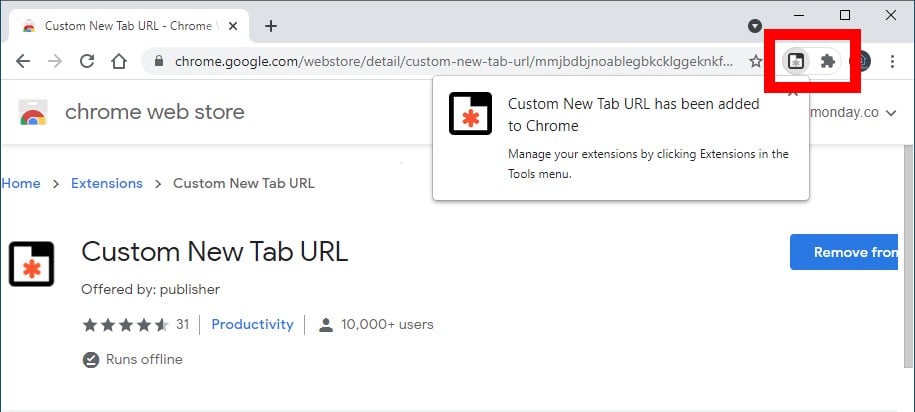Go to the browser home page
Screen dimensions: 915x412
pyautogui.click(x=118, y=61)
